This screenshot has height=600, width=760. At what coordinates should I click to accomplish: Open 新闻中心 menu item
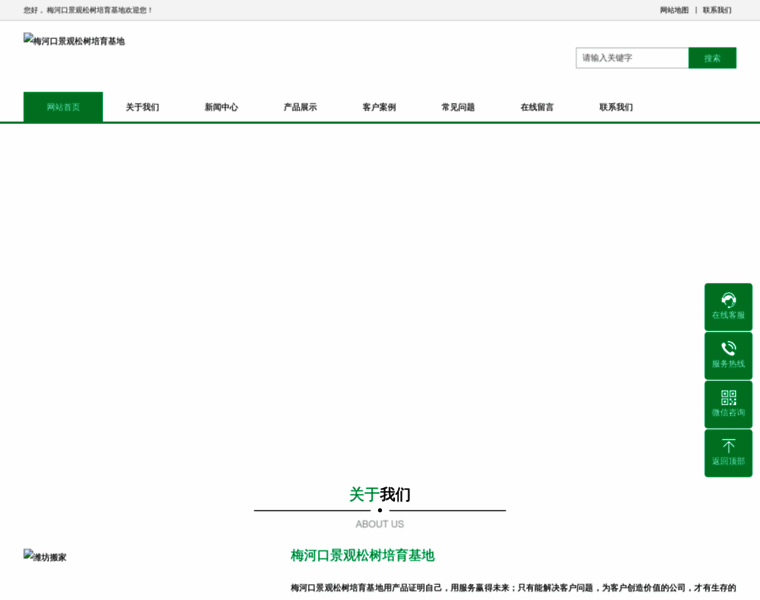click(221, 107)
